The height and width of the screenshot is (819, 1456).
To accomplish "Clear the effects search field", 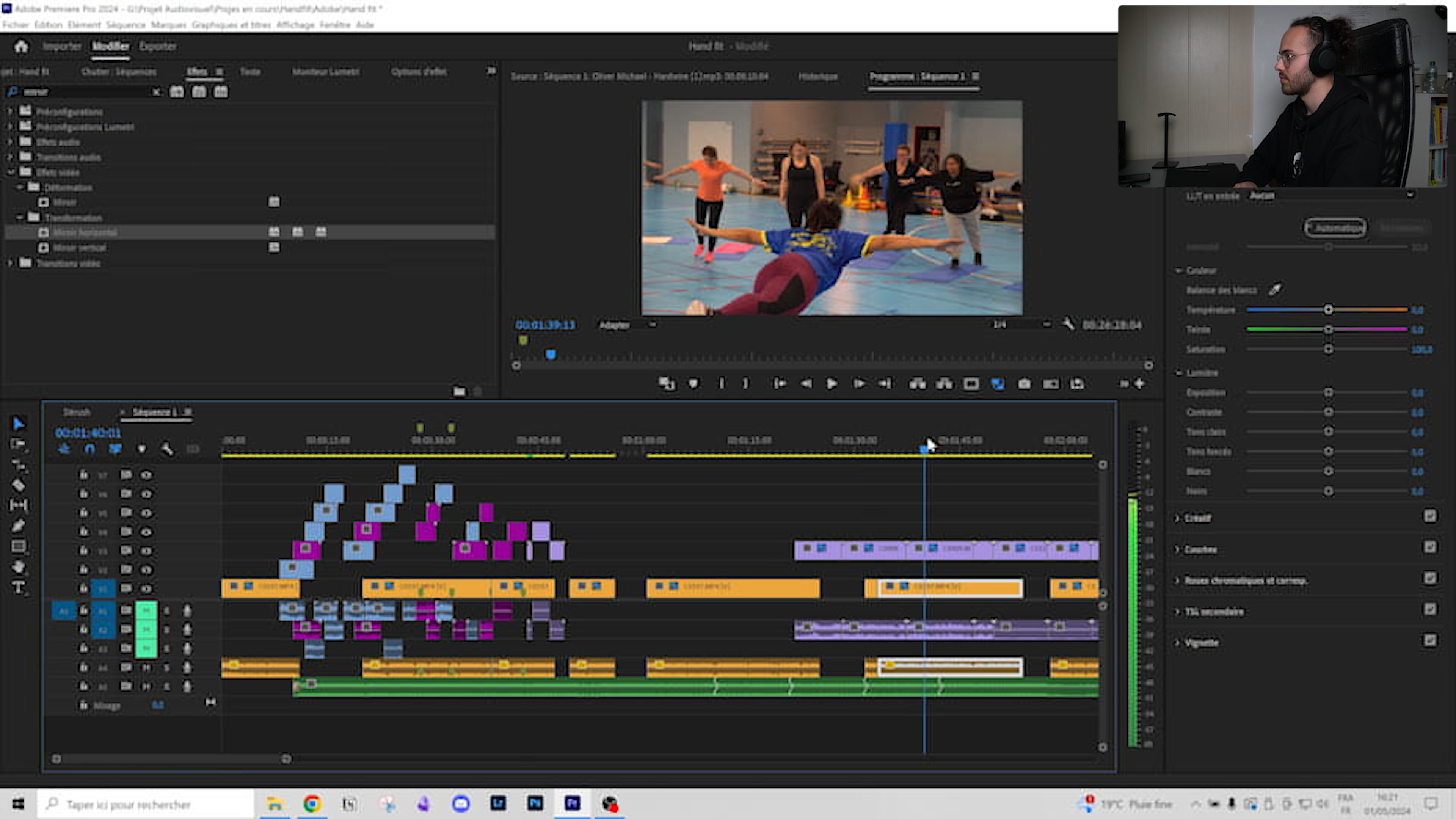I will [156, 92].
